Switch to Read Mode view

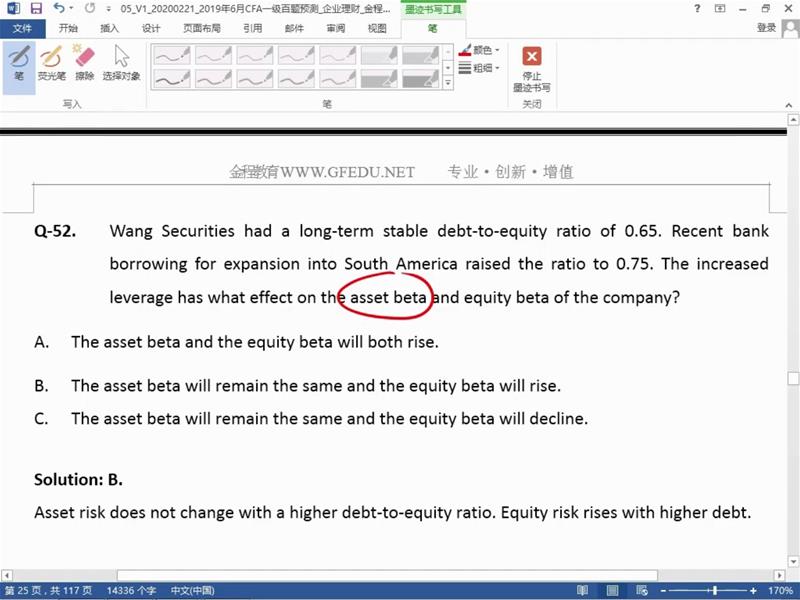[x=582, y=590]
